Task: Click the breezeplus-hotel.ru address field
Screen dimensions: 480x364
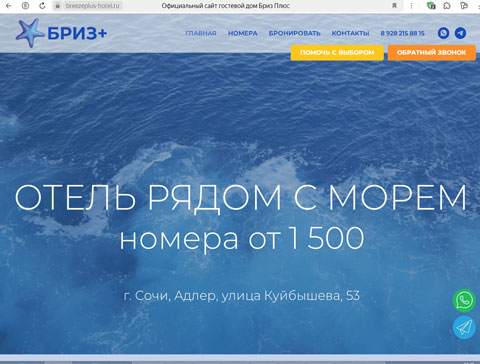Action: tap(92, 6)
